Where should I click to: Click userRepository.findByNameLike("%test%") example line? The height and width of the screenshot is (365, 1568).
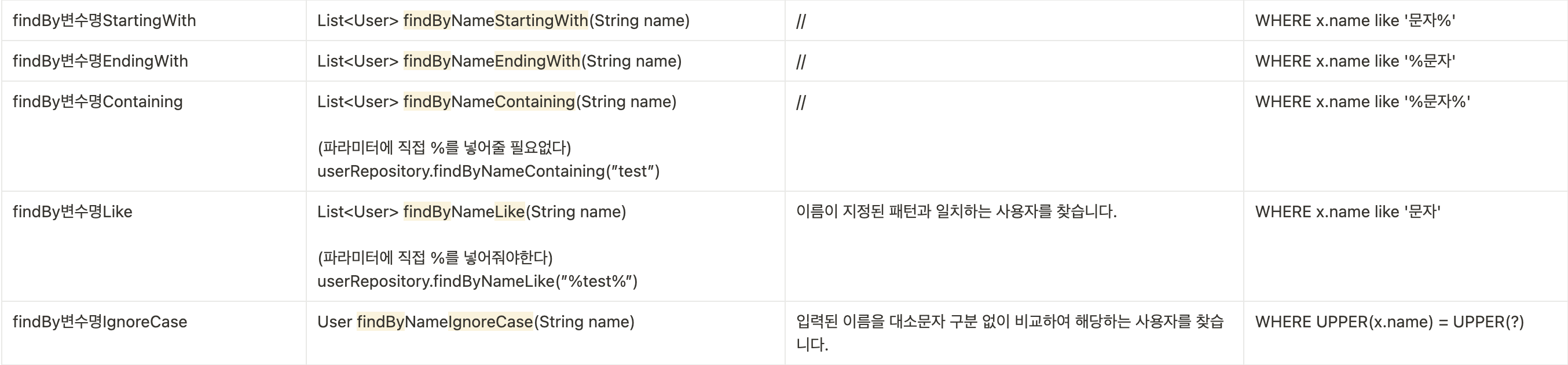point(477,281)
